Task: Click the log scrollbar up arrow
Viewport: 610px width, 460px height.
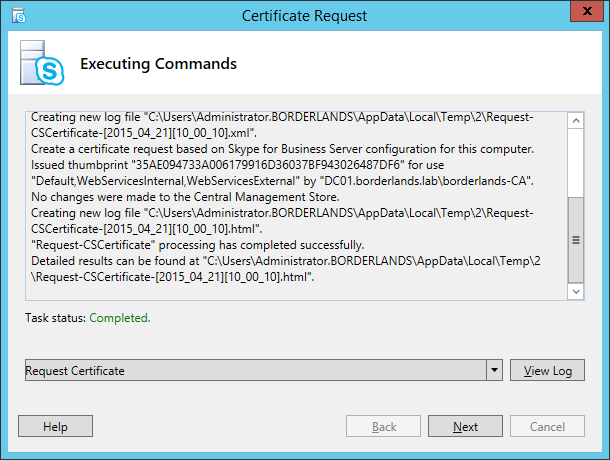Action: [576, 121]
